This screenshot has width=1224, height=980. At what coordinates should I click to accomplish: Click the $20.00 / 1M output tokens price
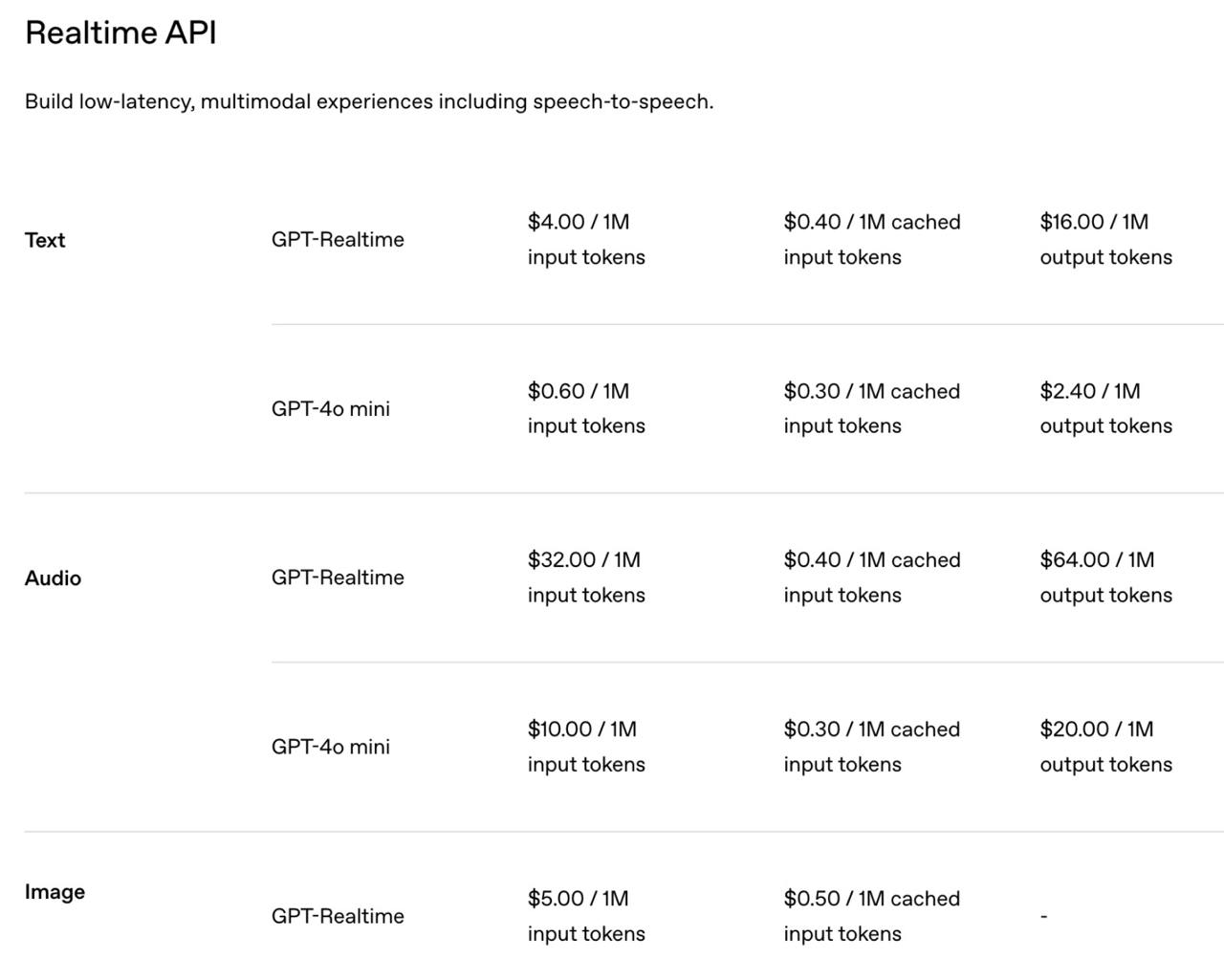(x=1106, y=747)
